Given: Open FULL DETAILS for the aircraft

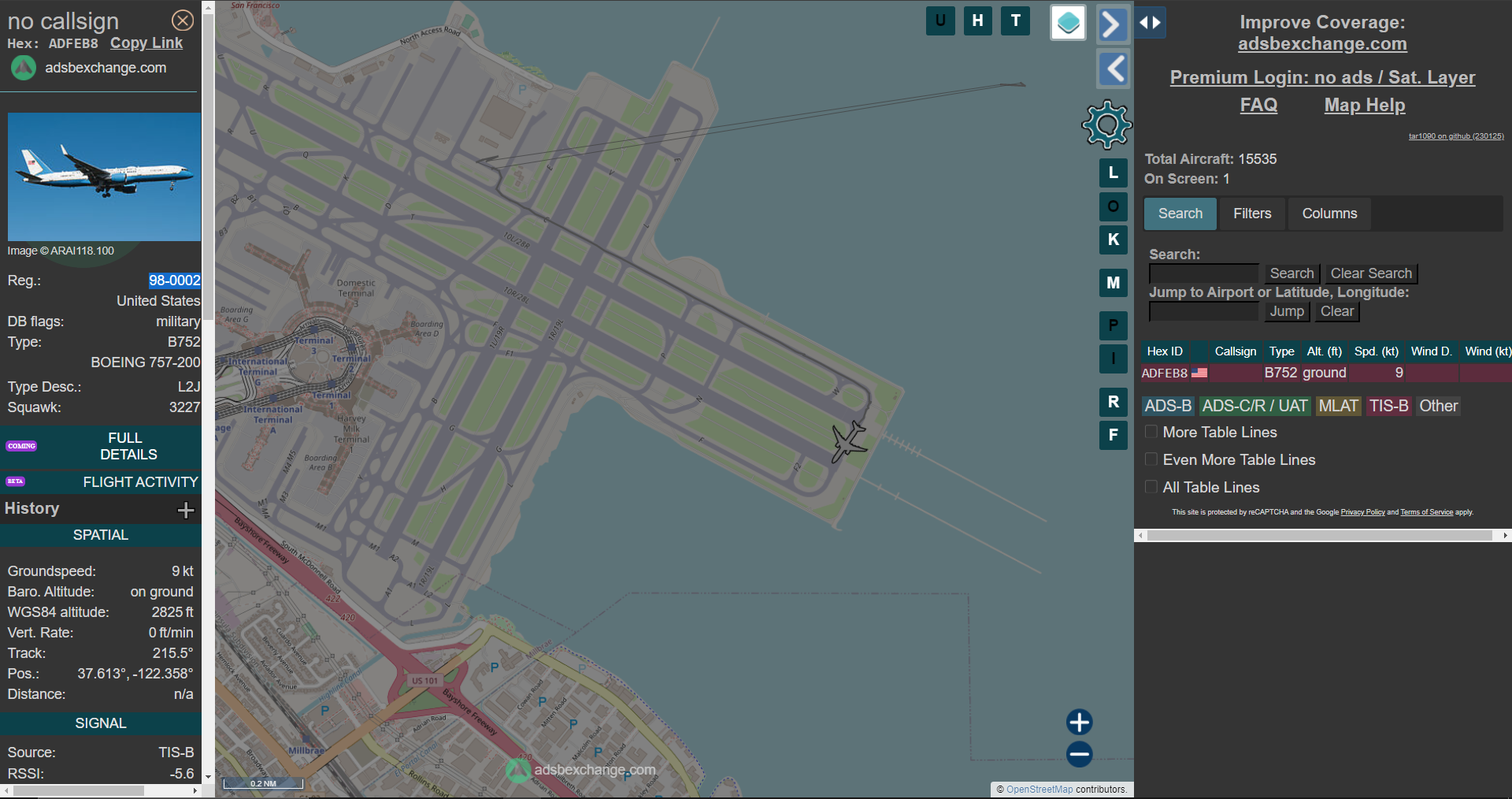Looking at the screenshot, I should (101, 446).
